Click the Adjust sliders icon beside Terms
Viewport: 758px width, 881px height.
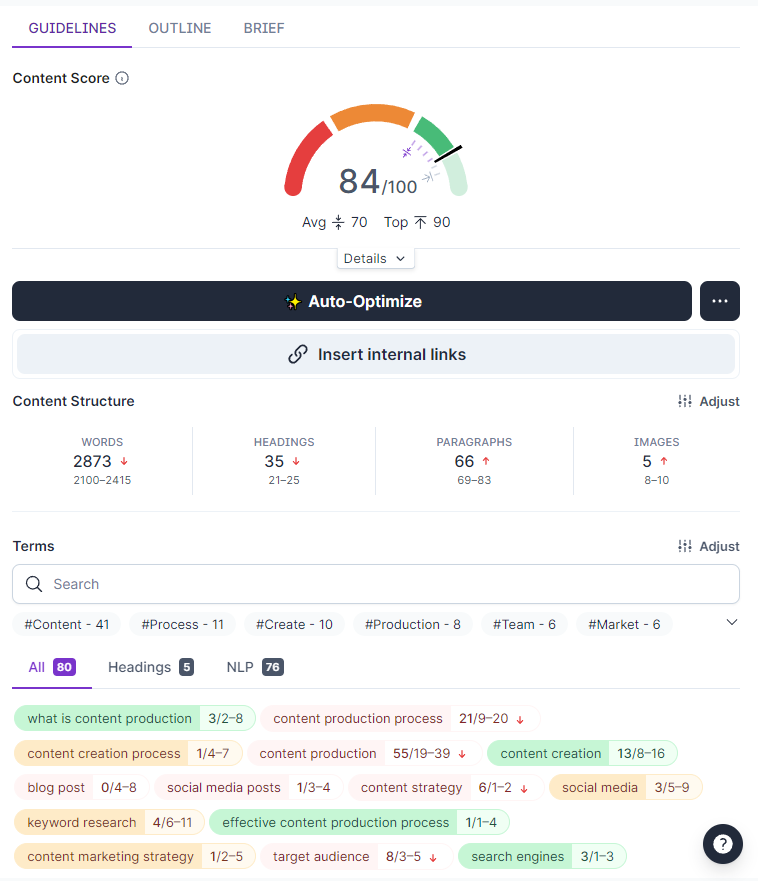pyautogui.click(x=685, y=546)
